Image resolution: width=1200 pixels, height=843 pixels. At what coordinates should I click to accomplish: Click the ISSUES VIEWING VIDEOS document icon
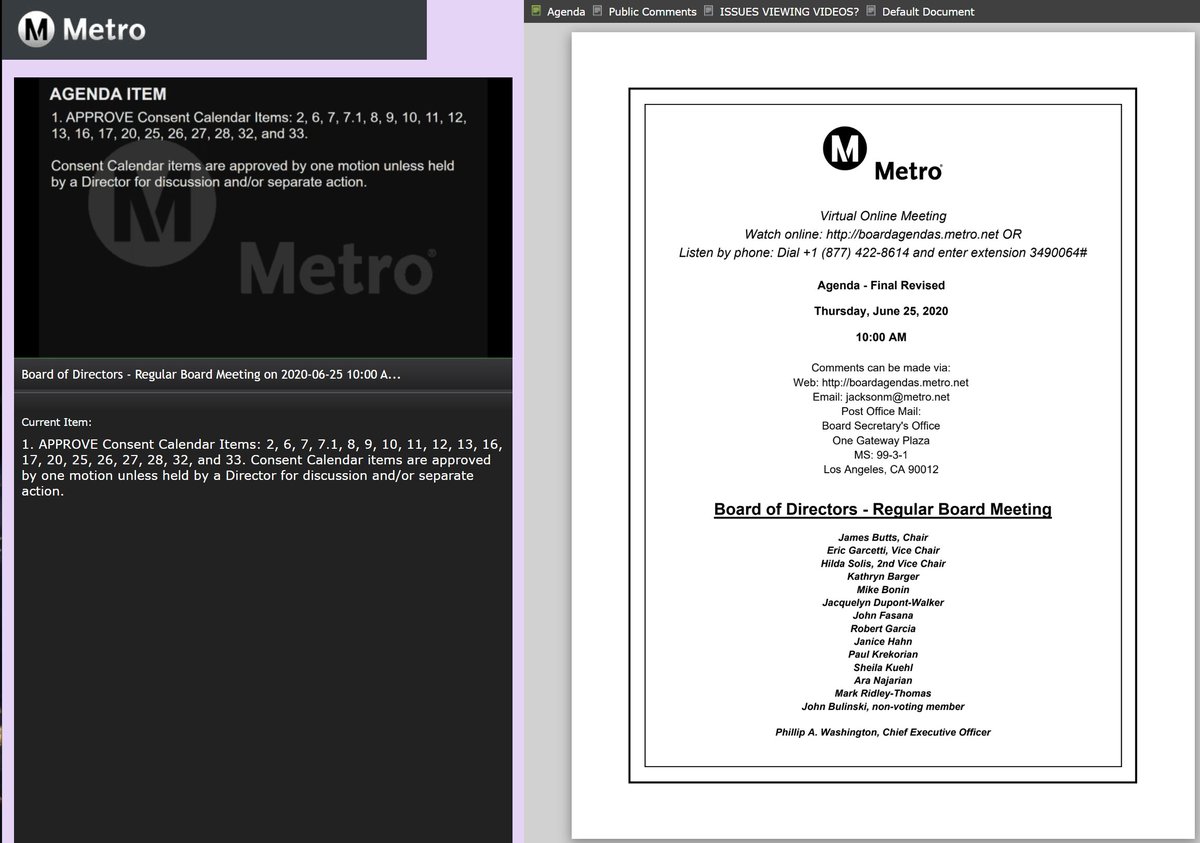point(709,11)
